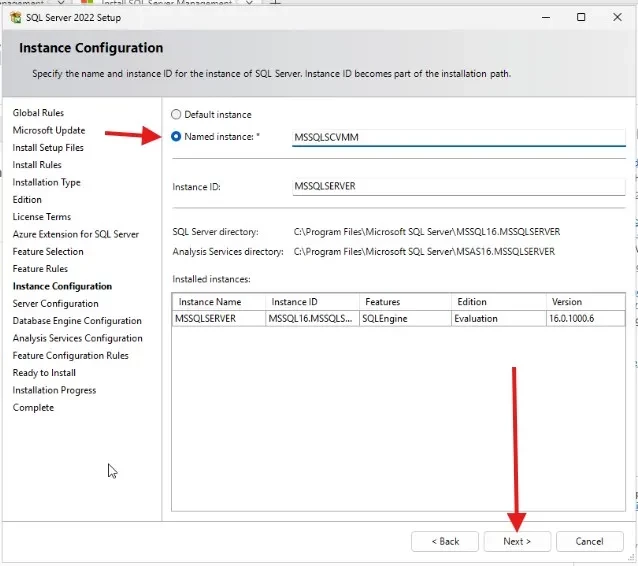Viewport: 638px width, 566px height.
Task: Cancel the SQL Server setup
Action: click(589, 541)
